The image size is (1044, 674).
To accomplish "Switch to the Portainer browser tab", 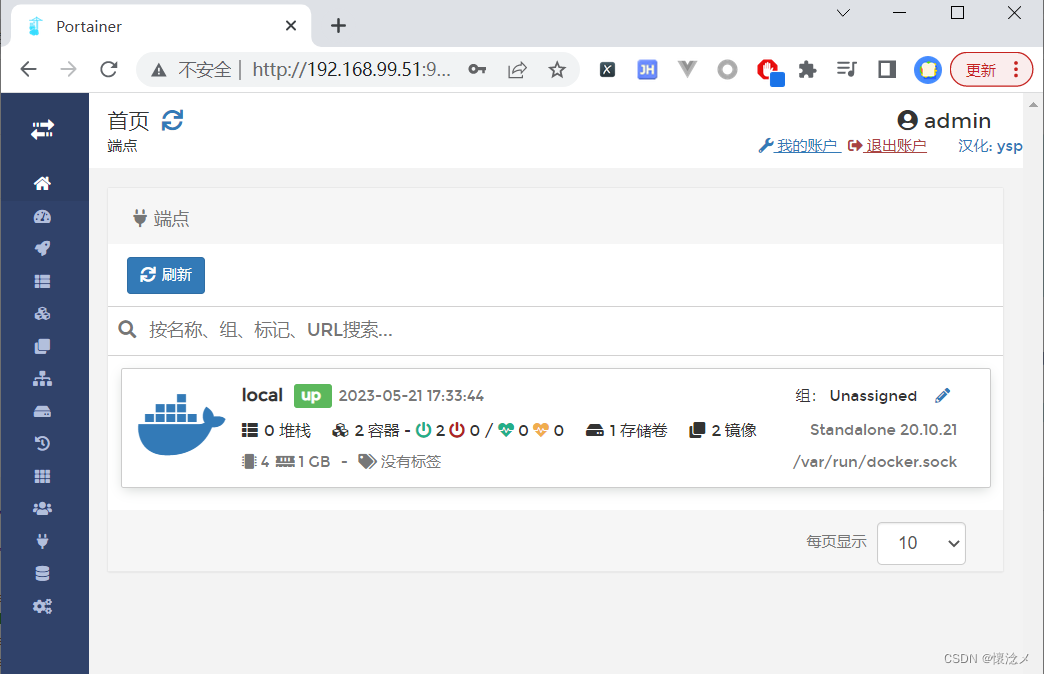I will click(x=150, y=26).
